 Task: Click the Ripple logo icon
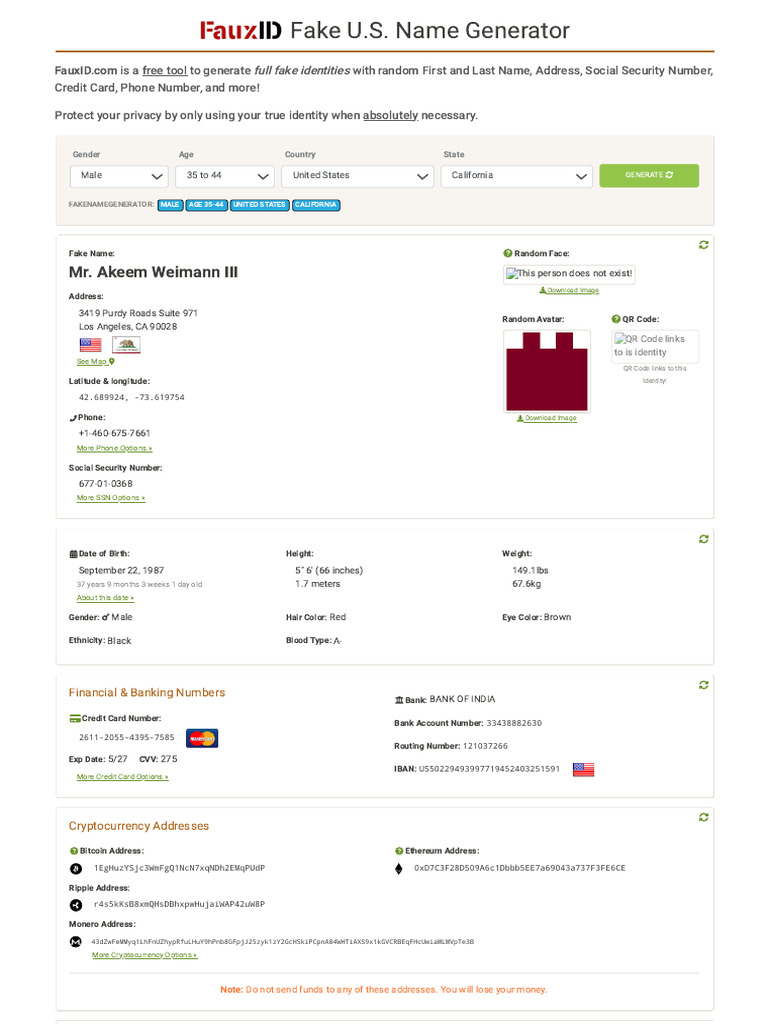(76, 904)
